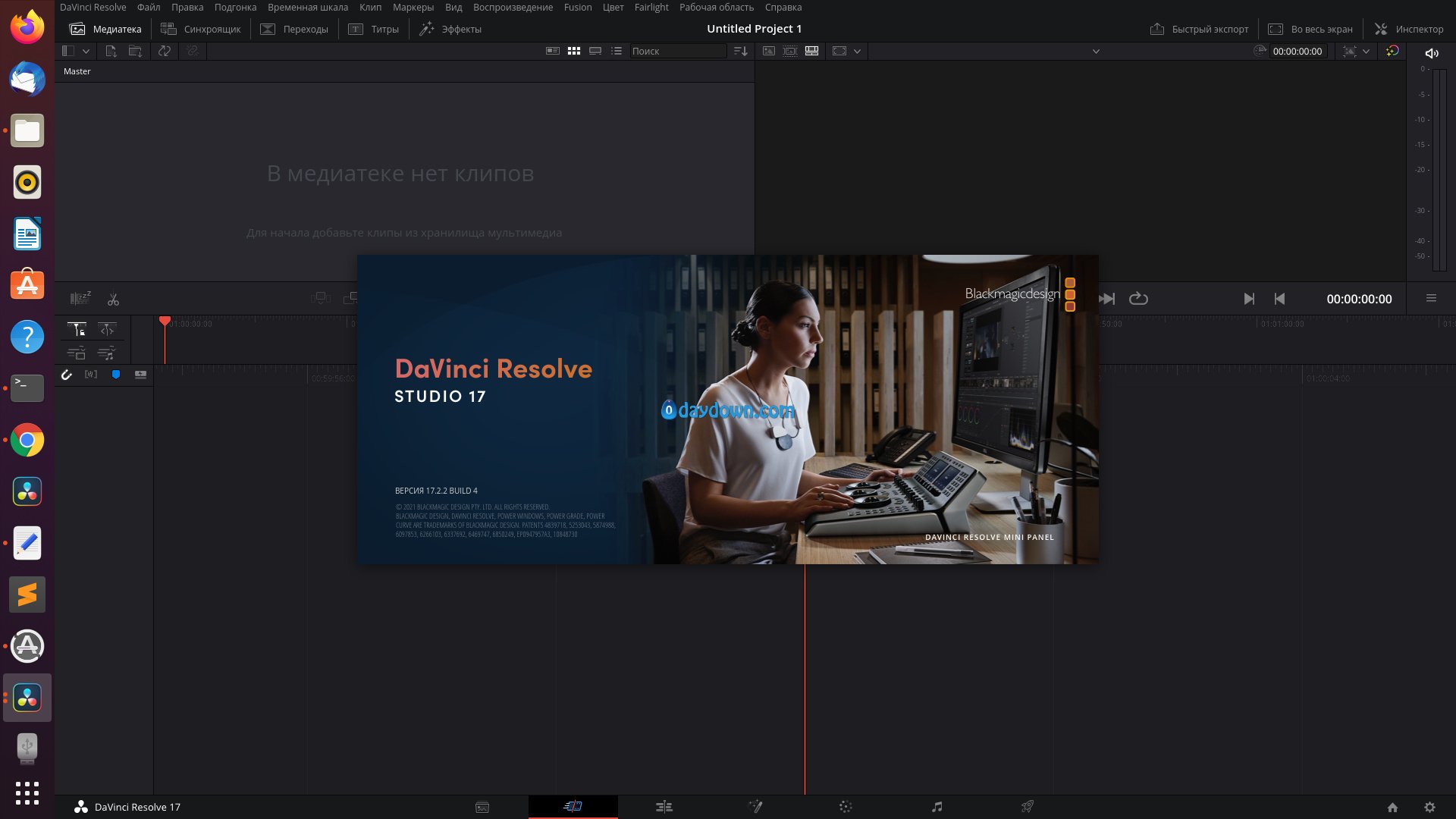The width and height of the screenshot is (1456, 819).
Task: Click the Import Media file icon
Action: tap(111, 51)
